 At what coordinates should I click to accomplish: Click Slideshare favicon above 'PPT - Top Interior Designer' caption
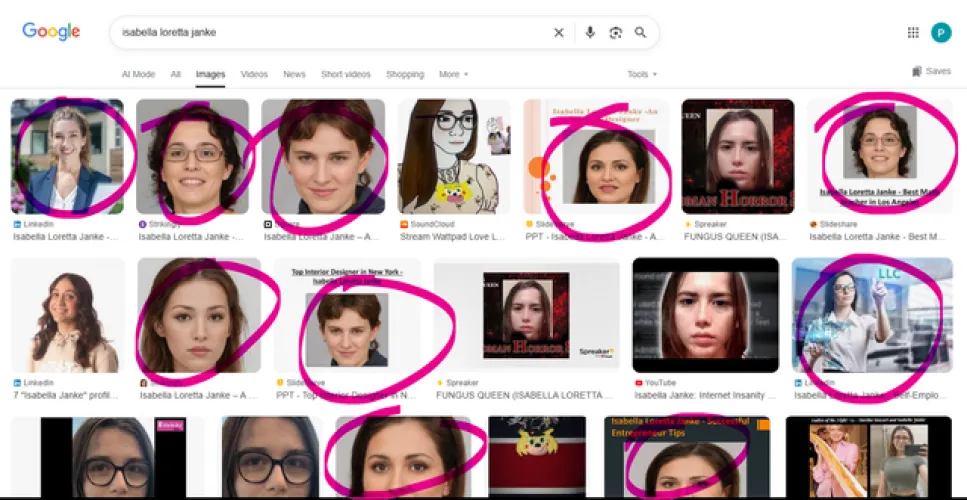(281, 383)
